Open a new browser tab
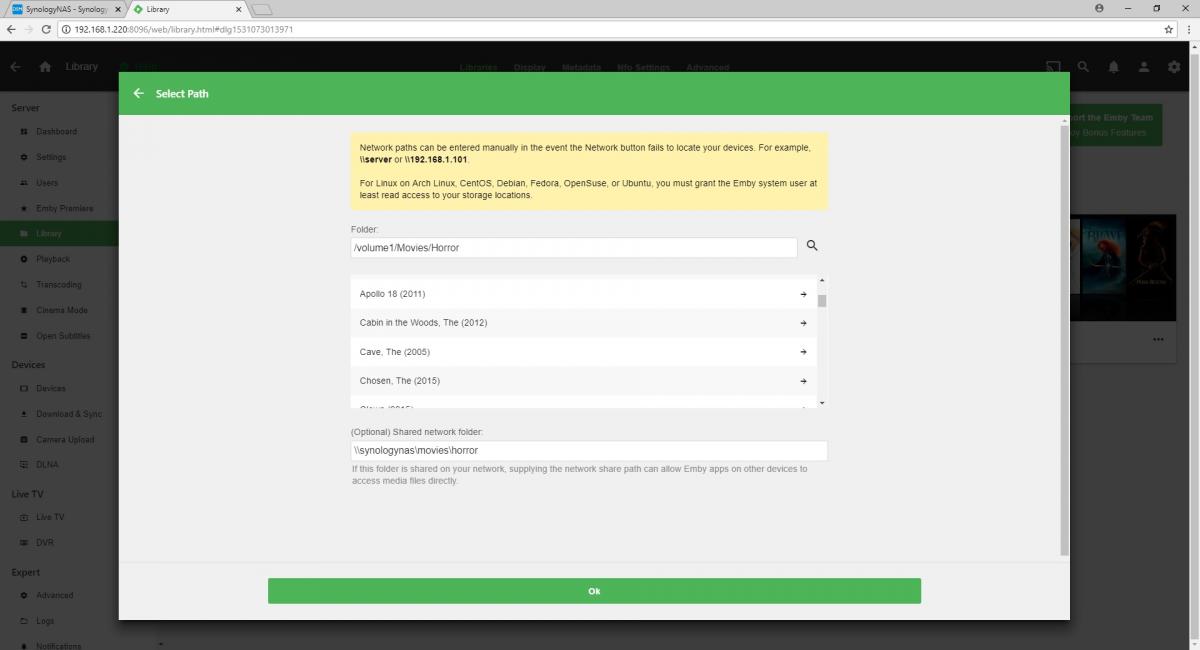Image resolution: width=1200 pixels, height=650 pixels. pyautogui.click(x=260, y=9)
